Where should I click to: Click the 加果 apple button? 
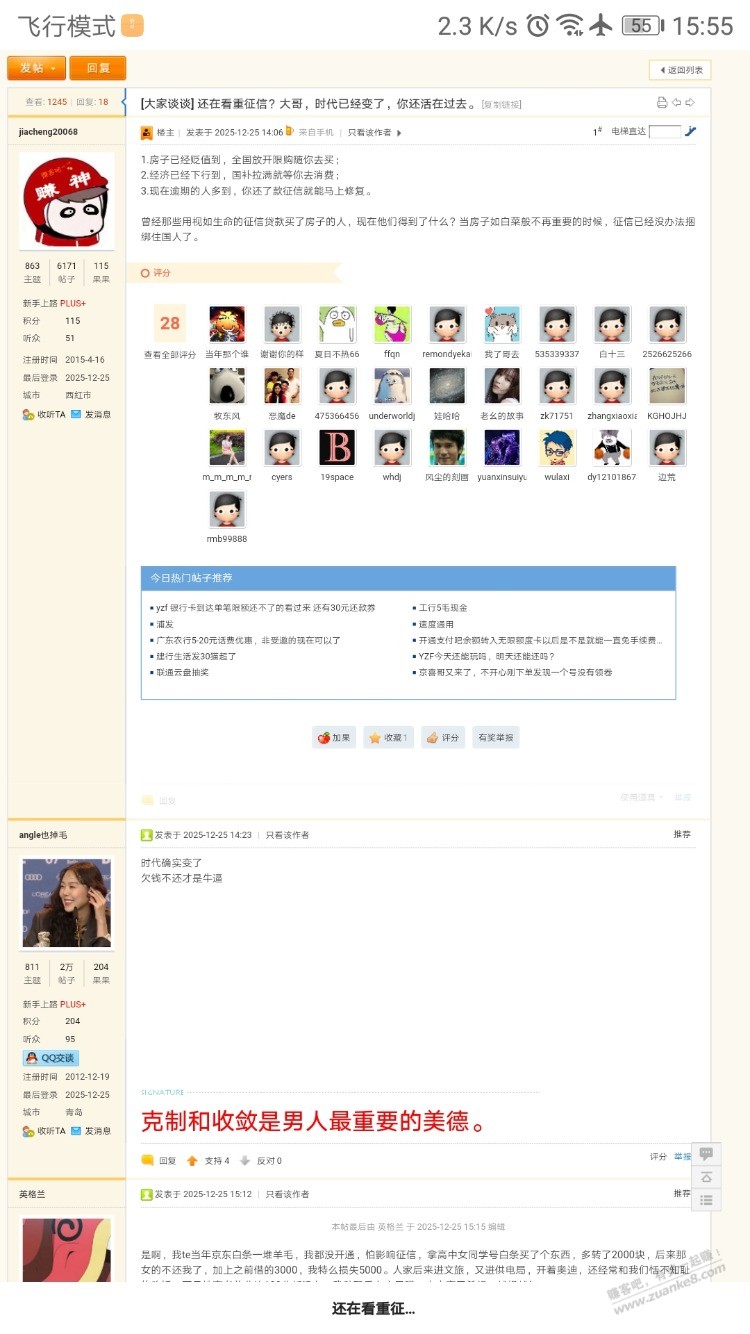click(334, 738)
